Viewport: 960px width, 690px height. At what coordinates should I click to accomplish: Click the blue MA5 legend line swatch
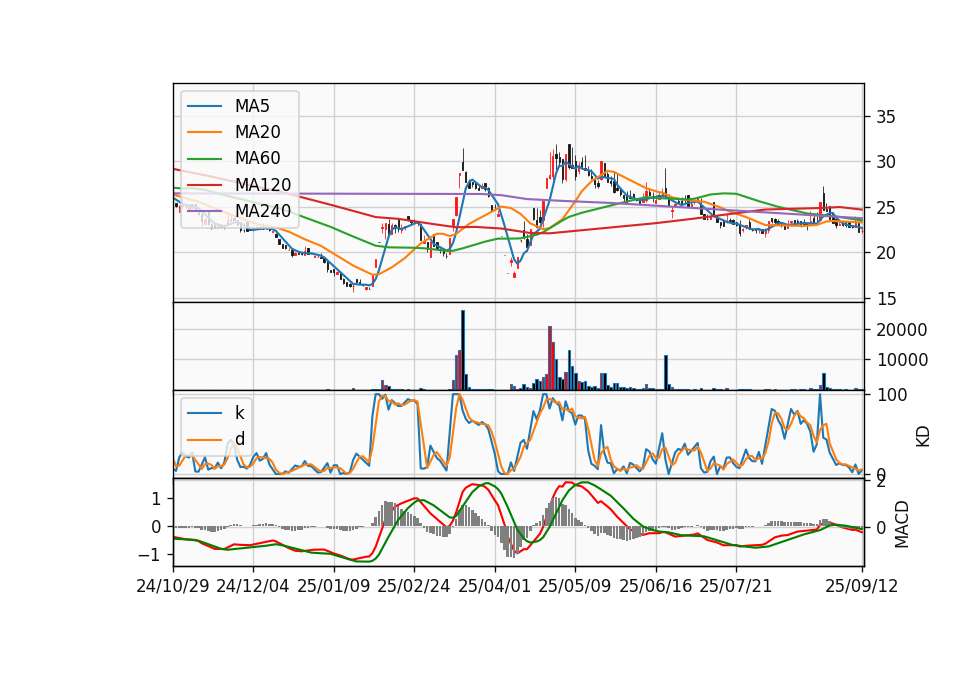click(204, 106)
